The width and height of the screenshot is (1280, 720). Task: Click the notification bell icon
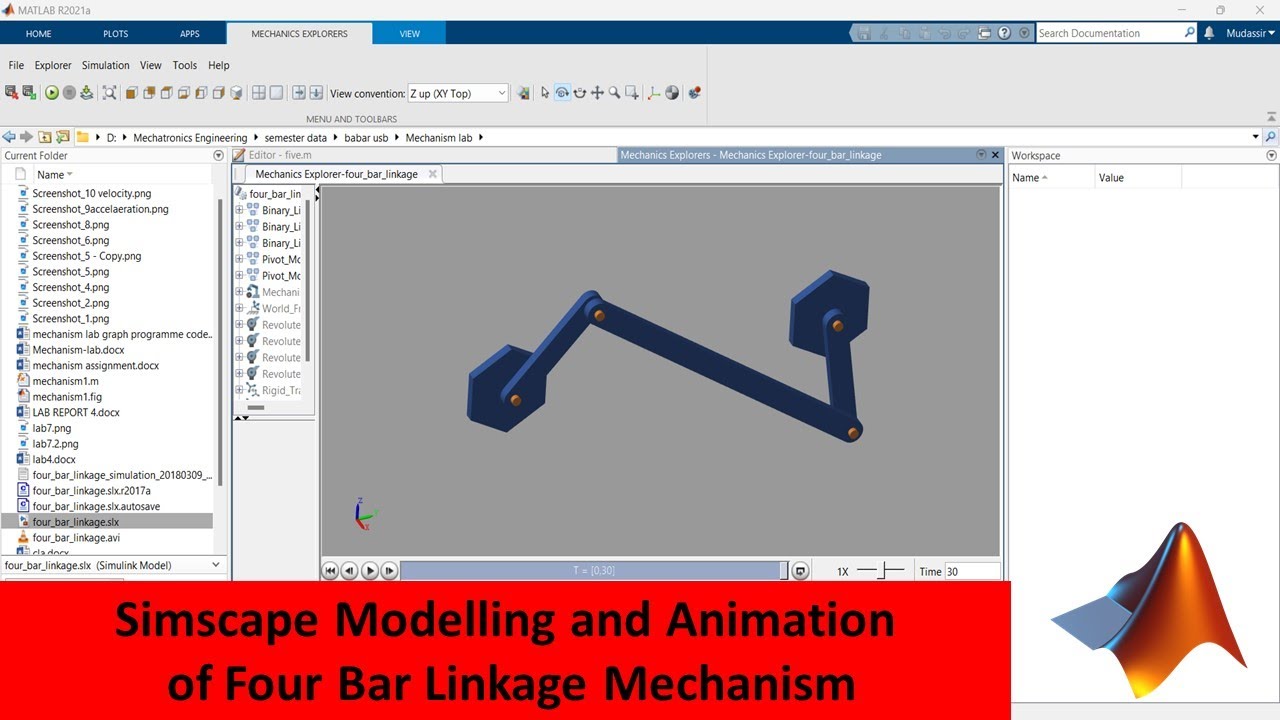click(x=1209, y=33)
